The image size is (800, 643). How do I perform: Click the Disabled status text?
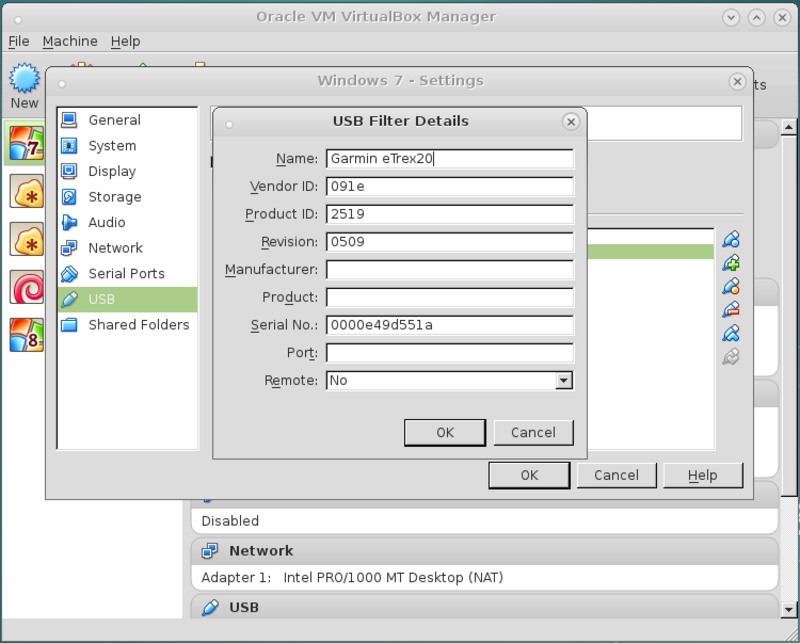pos(230,521)
